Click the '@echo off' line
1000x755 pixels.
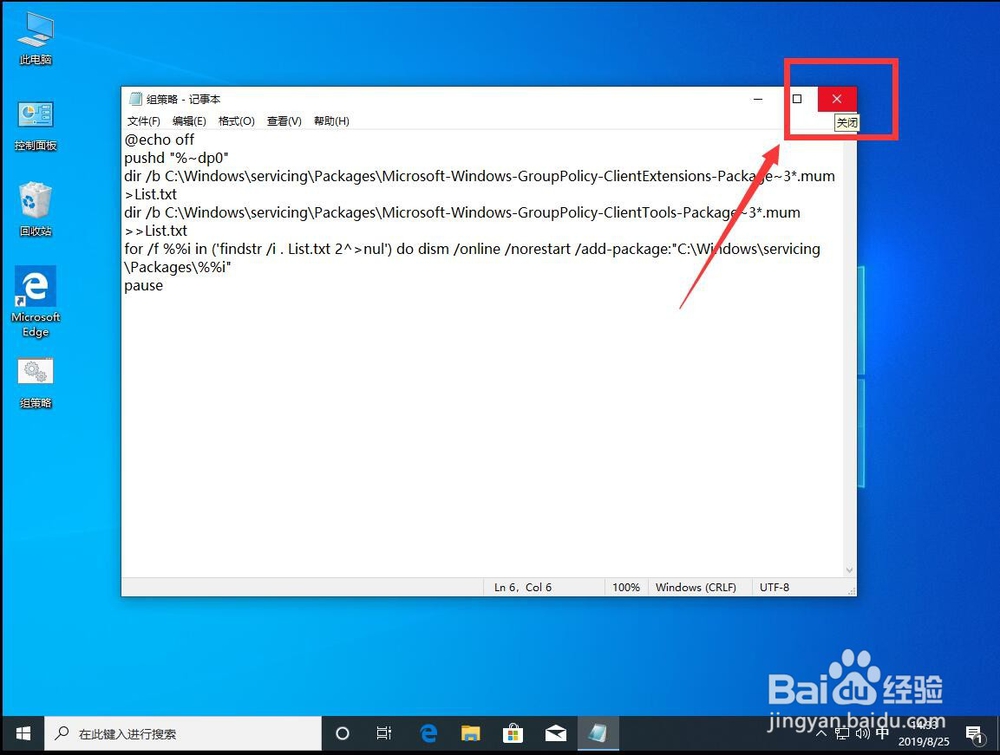click(x=159, y=140)
